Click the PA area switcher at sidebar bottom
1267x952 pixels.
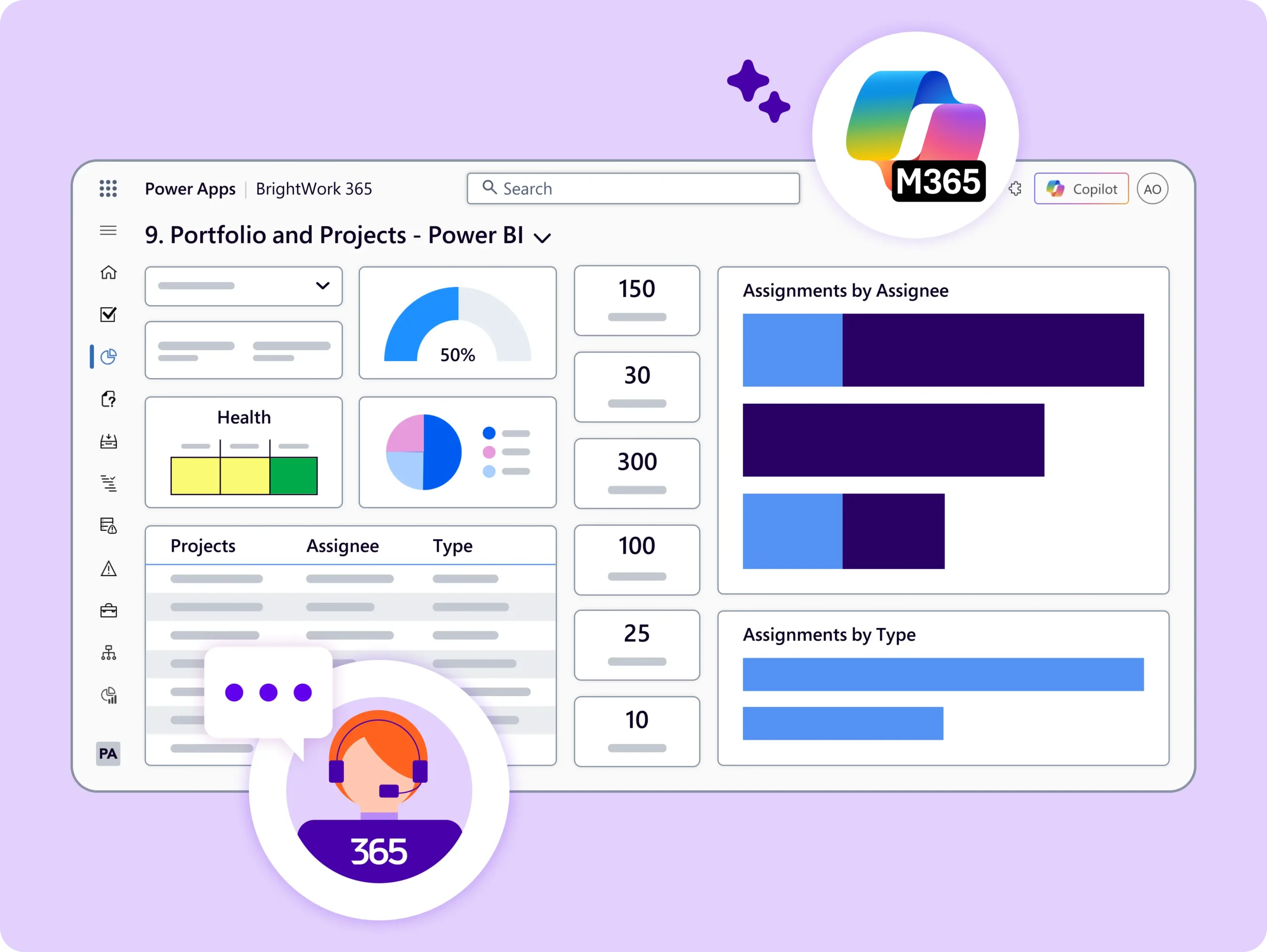click(x=108, y=753)
